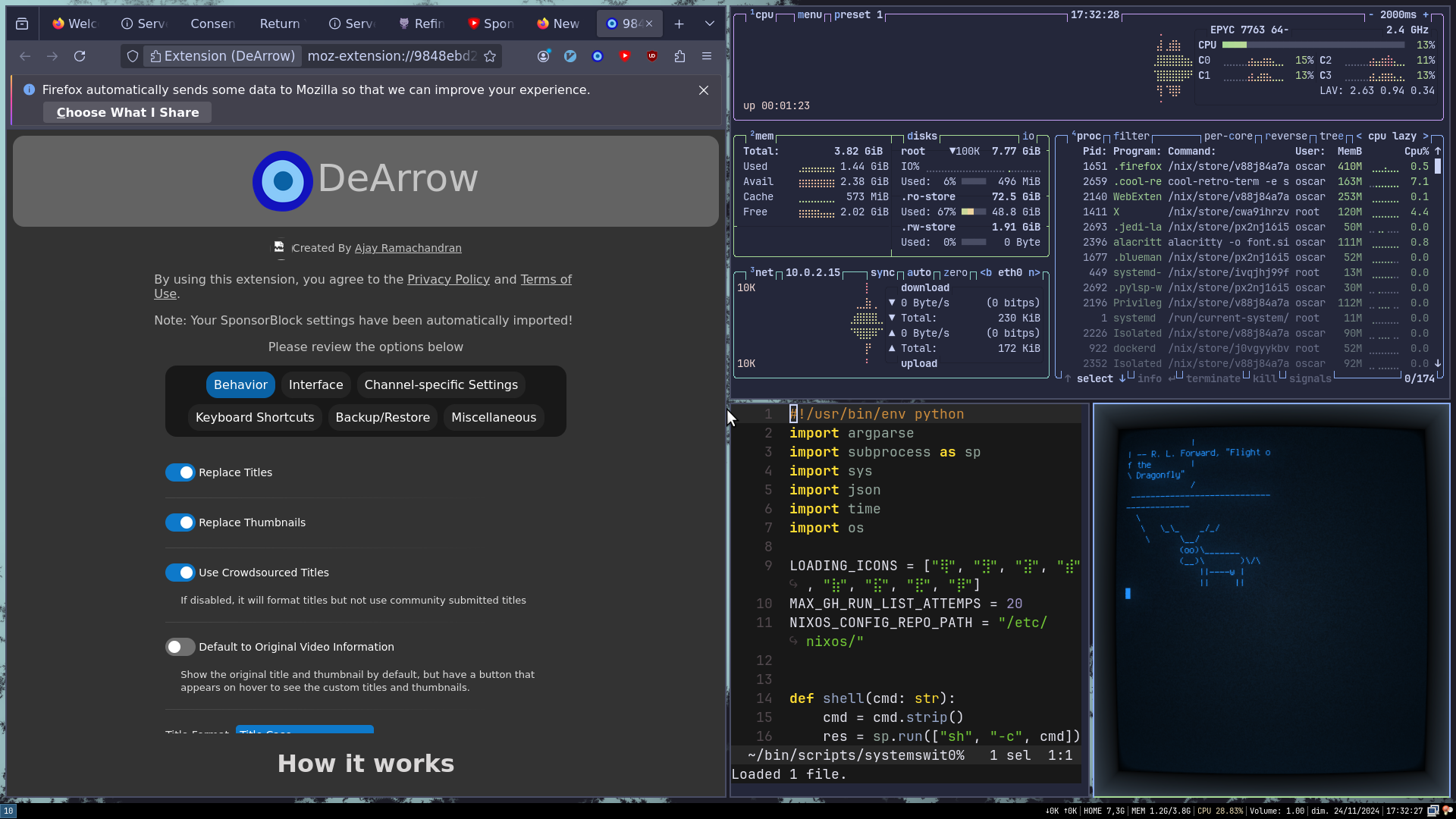This screenshot has height=819, width=1456.
Task: Decrease btop update interval with minus
Action: pos(1371,14)
